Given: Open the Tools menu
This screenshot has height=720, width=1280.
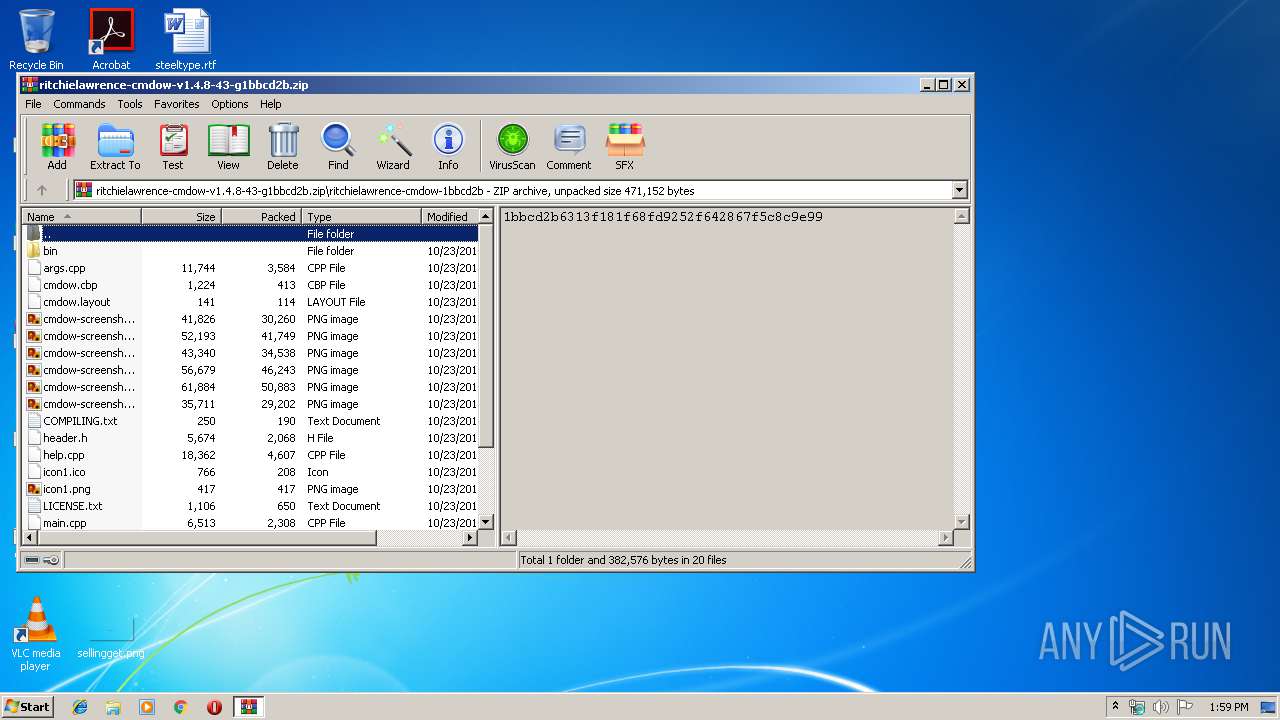Looking at the screenshot, I should point(130,104).
